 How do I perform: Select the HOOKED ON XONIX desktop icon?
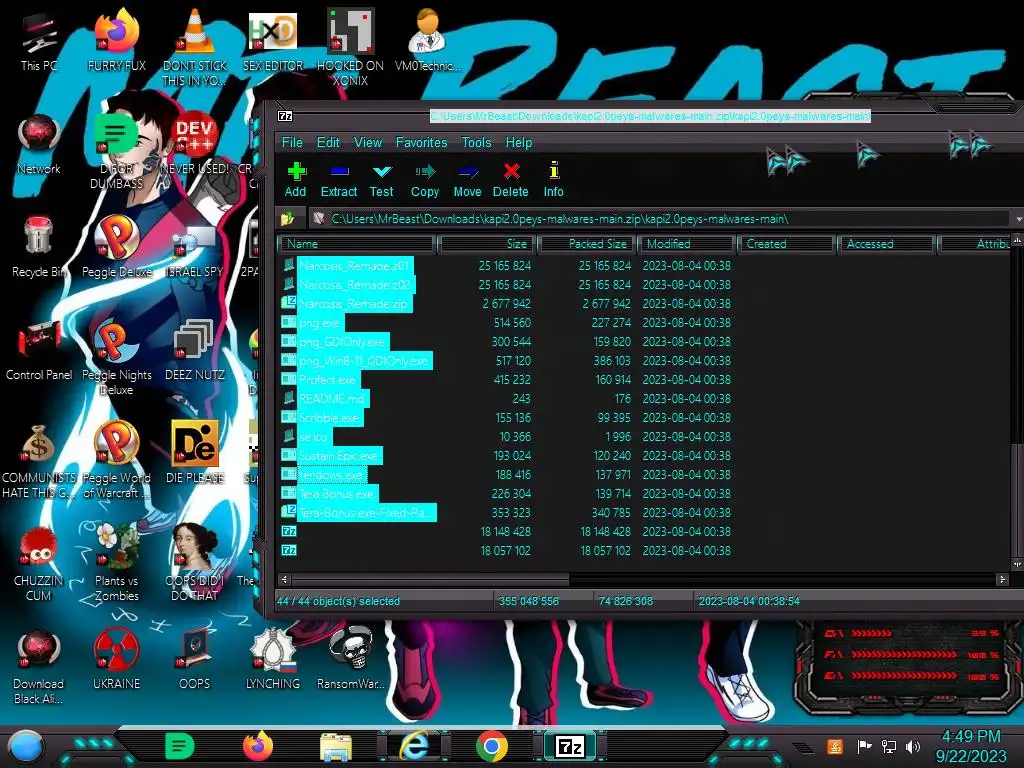click(351, 47)
